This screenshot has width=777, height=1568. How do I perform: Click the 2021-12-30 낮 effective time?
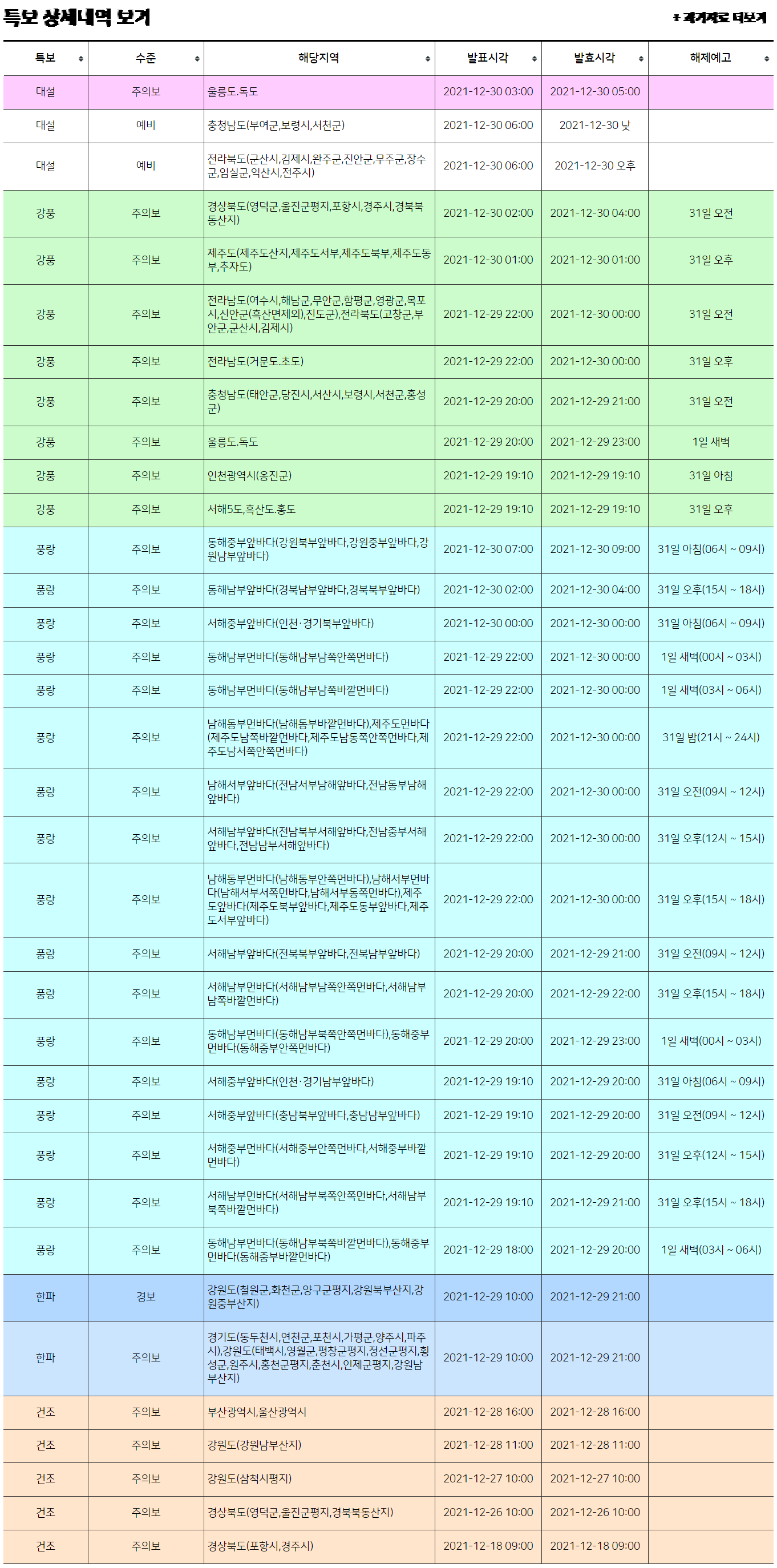coord(595,126)
